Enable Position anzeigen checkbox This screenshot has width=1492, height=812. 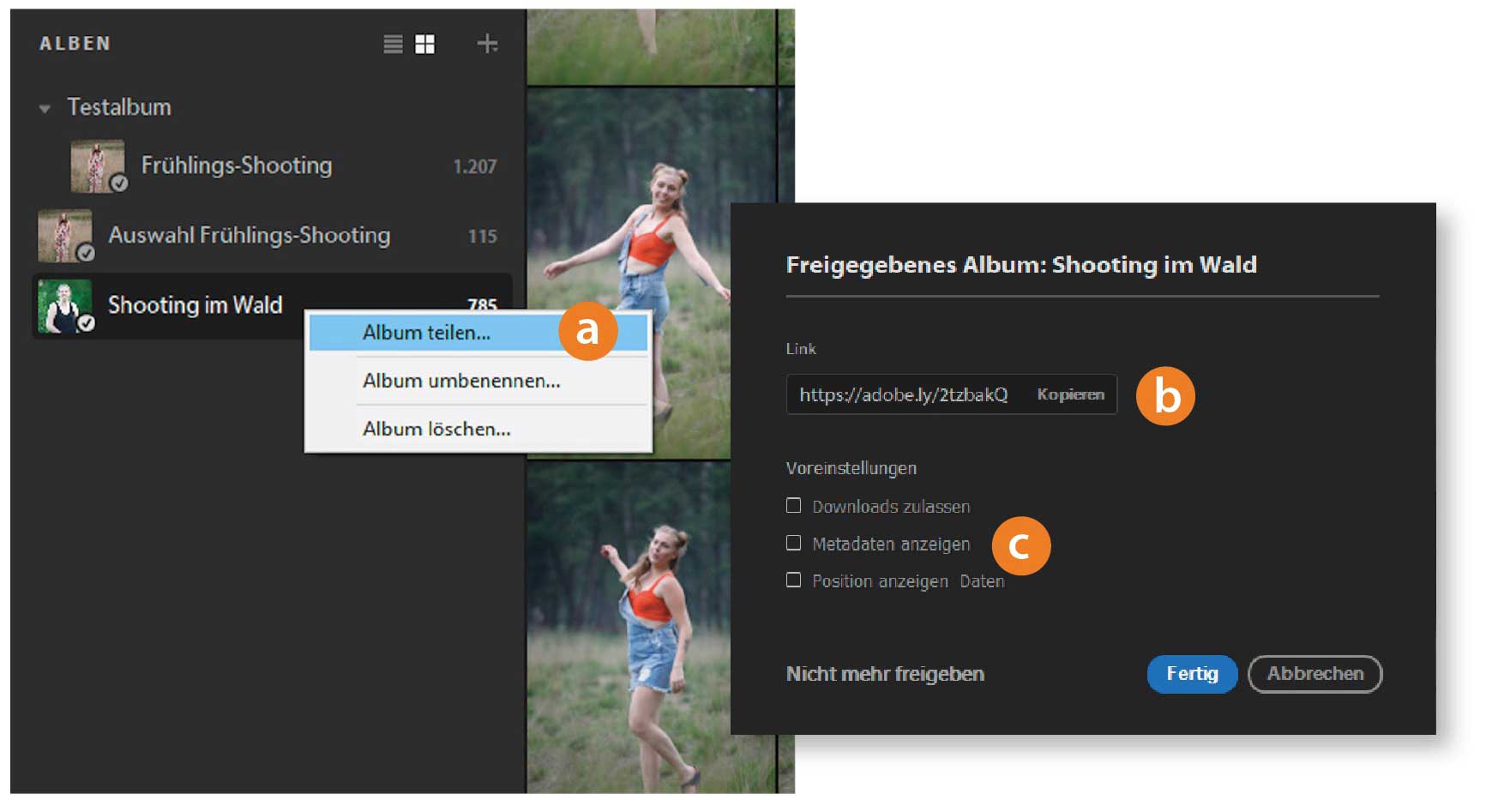[794, 580]
